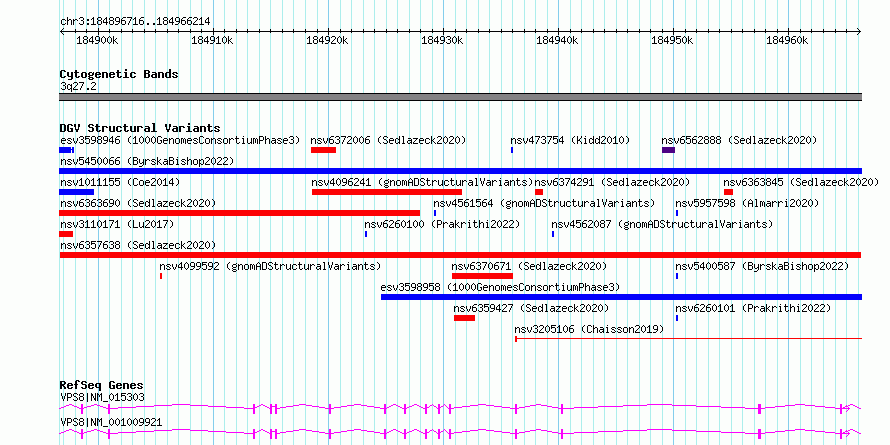
Task: Select the esv3598958 long blue bar
Action: pos(622,297)
